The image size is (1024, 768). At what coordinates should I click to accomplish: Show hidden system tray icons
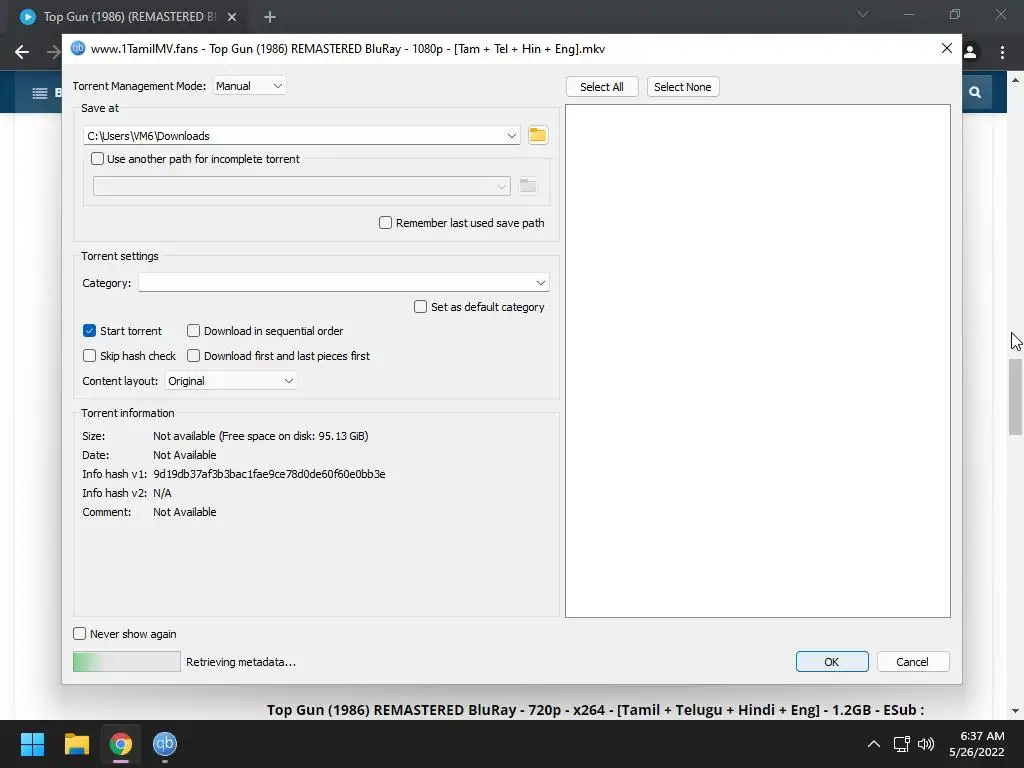pos(873,744)
